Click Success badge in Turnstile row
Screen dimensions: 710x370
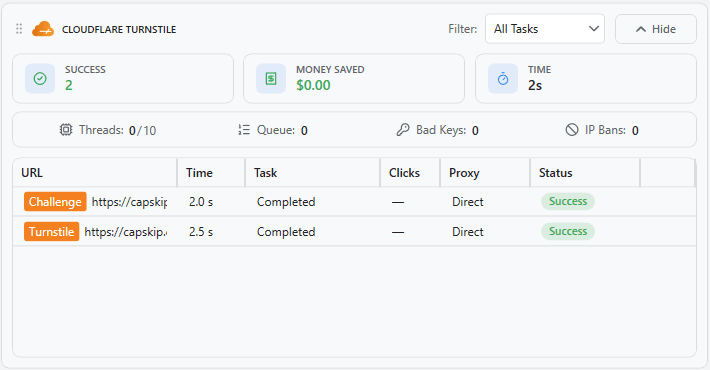point(568,231)
